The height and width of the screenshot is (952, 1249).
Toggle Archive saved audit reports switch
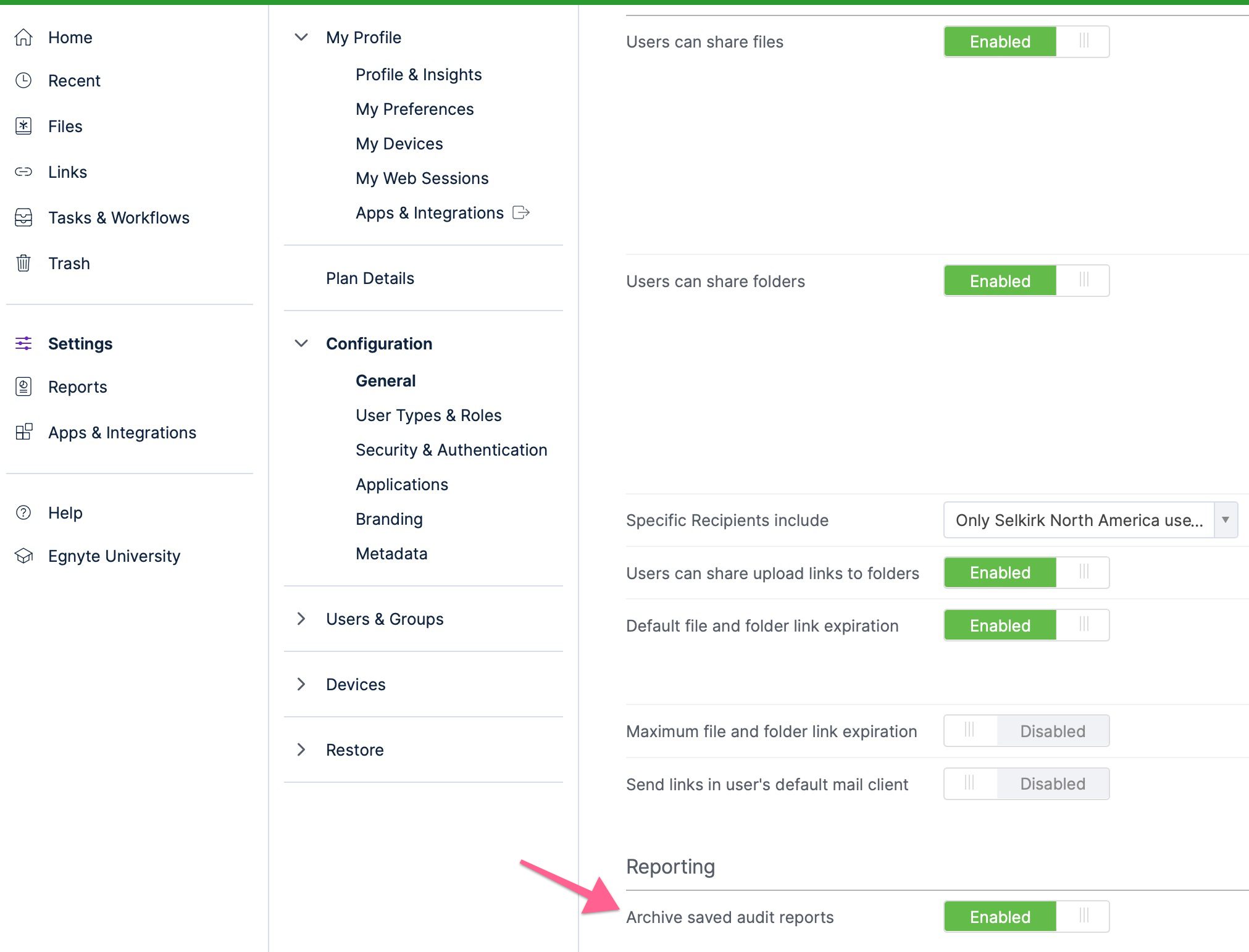(1026, 917)
